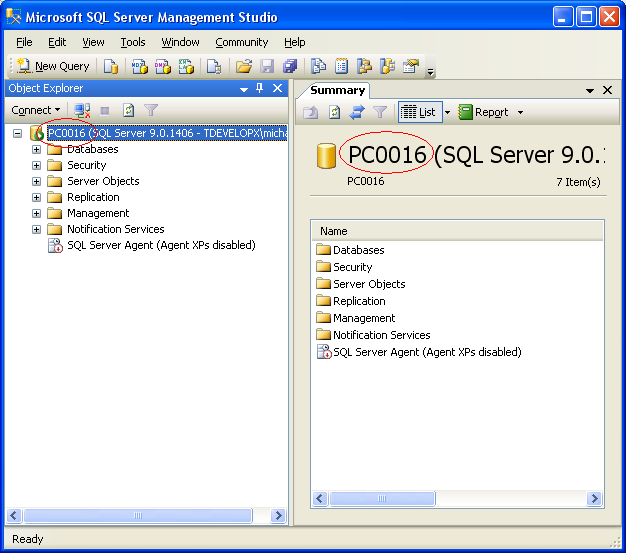626x553 pixels.
Task: Click the Template Explorer toolbar icon
Action: click(x=387, y=66)
